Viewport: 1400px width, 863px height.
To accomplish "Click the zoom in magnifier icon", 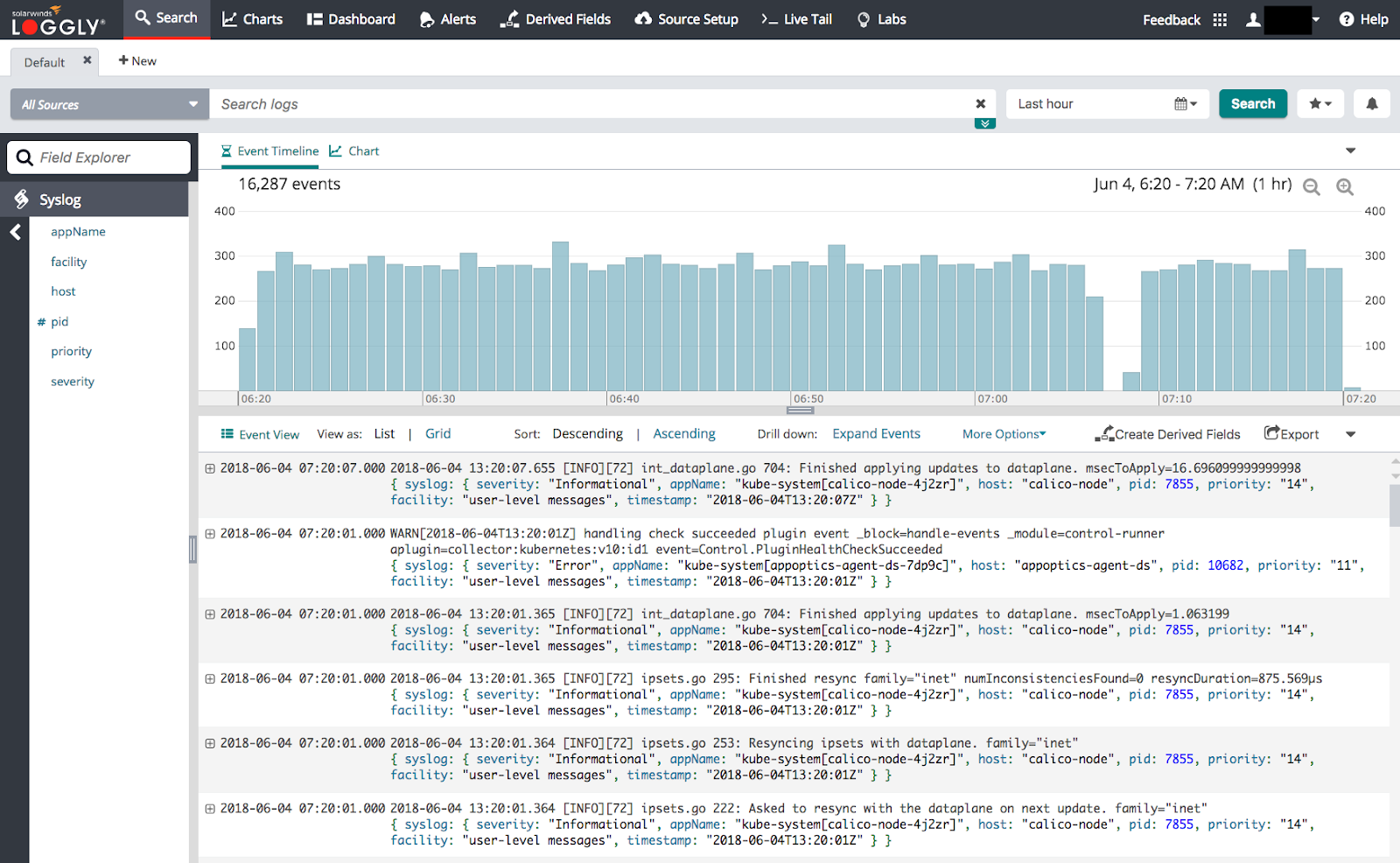I will 1345,186.
